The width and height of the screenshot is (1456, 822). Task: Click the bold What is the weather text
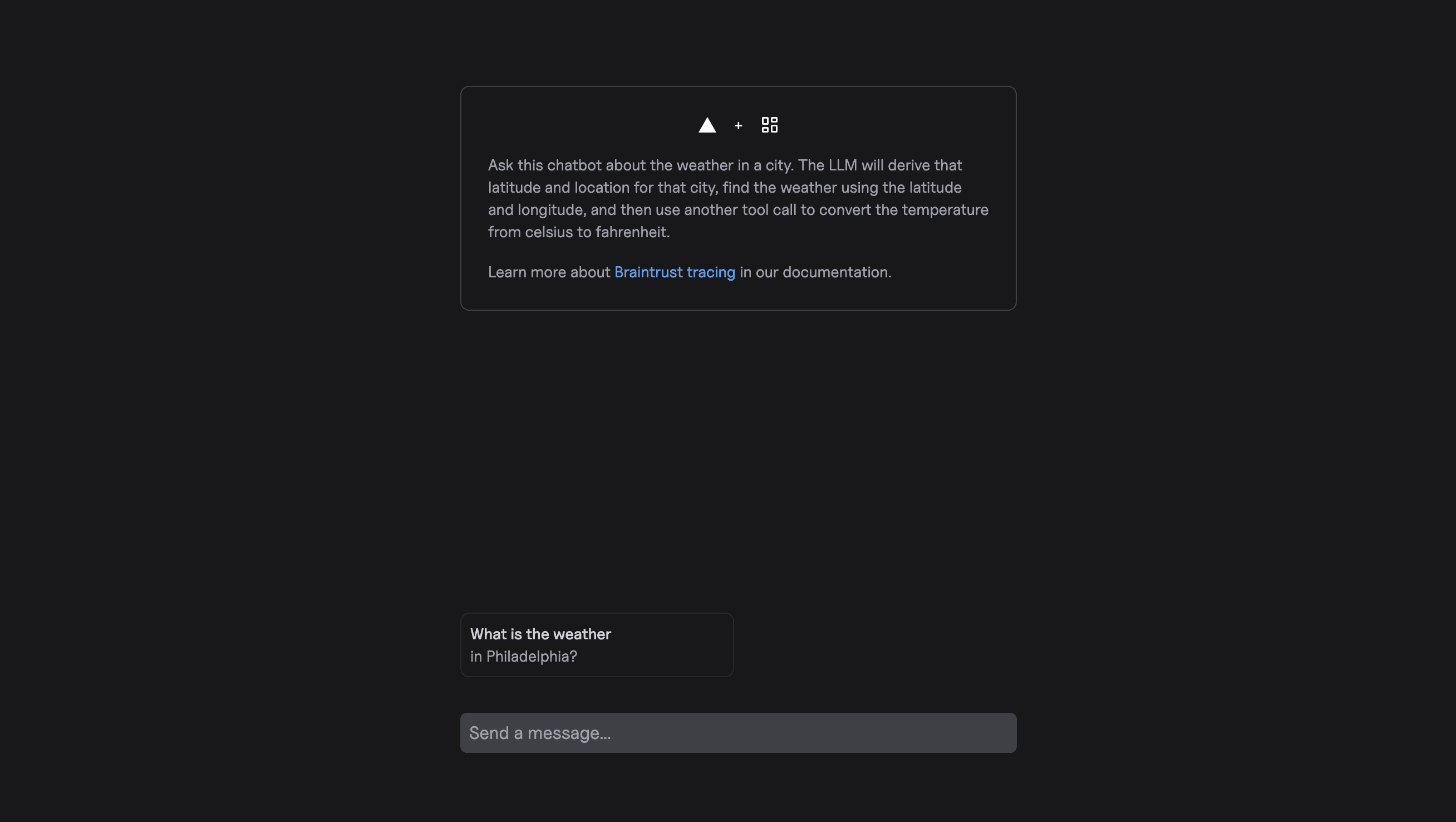[x=540, y=634]
